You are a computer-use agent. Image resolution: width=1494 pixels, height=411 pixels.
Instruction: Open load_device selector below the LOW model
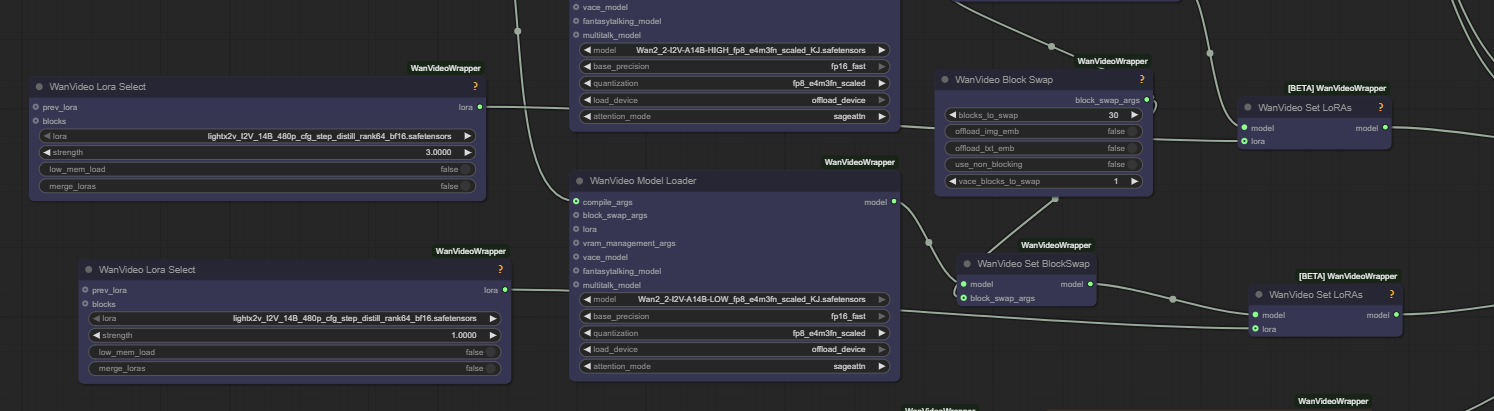point(734,350)
